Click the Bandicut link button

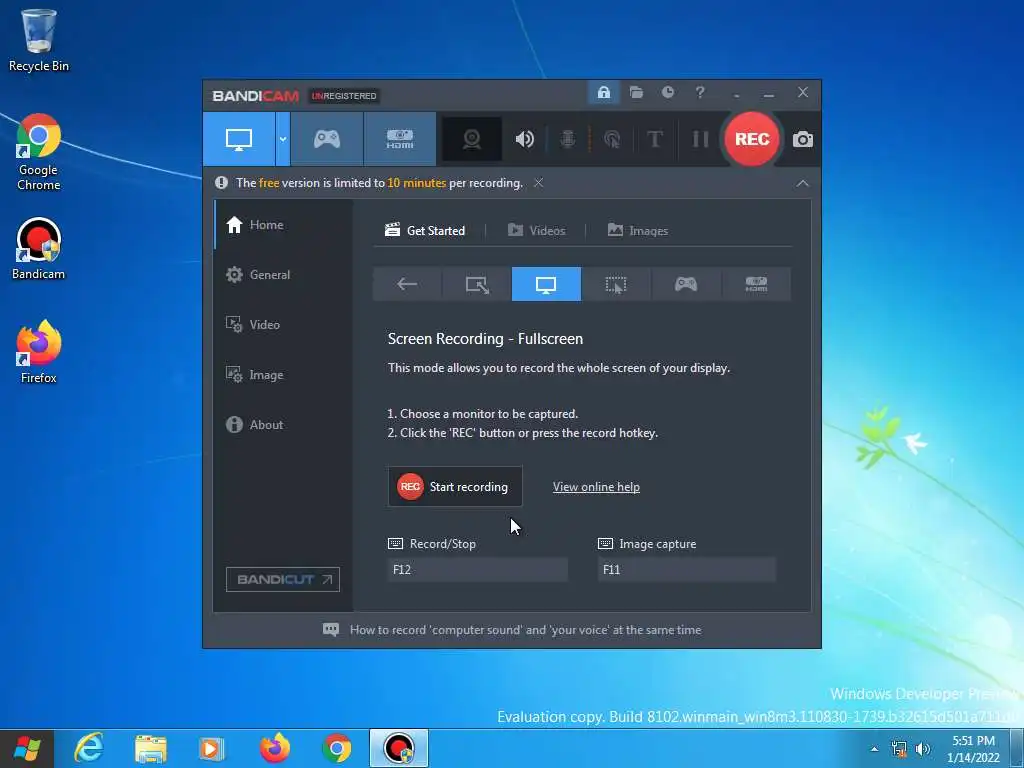click(x=283, y=579)
